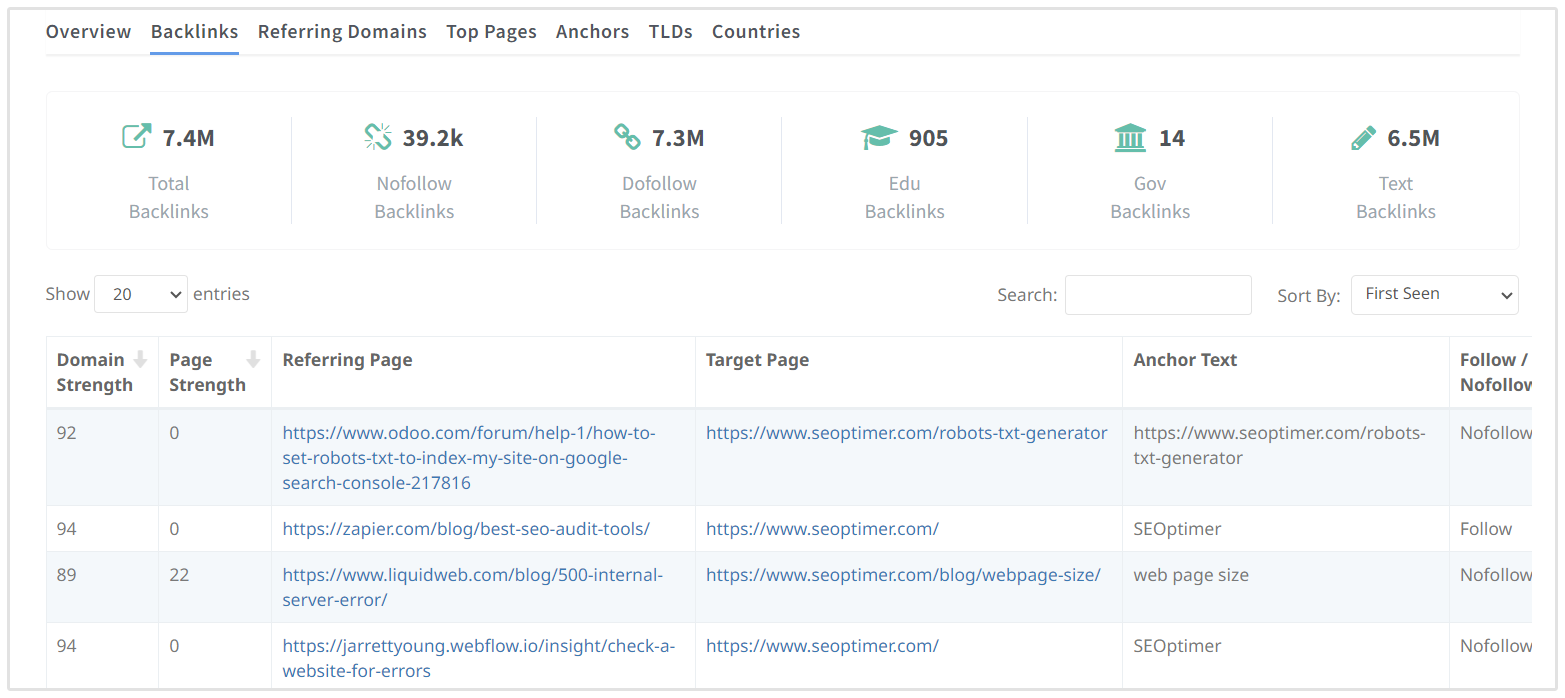The width and height of the screenshot is (1565, 698).
Task: Click the Text Backlinks pencil icon
Action: point(1363,137)
